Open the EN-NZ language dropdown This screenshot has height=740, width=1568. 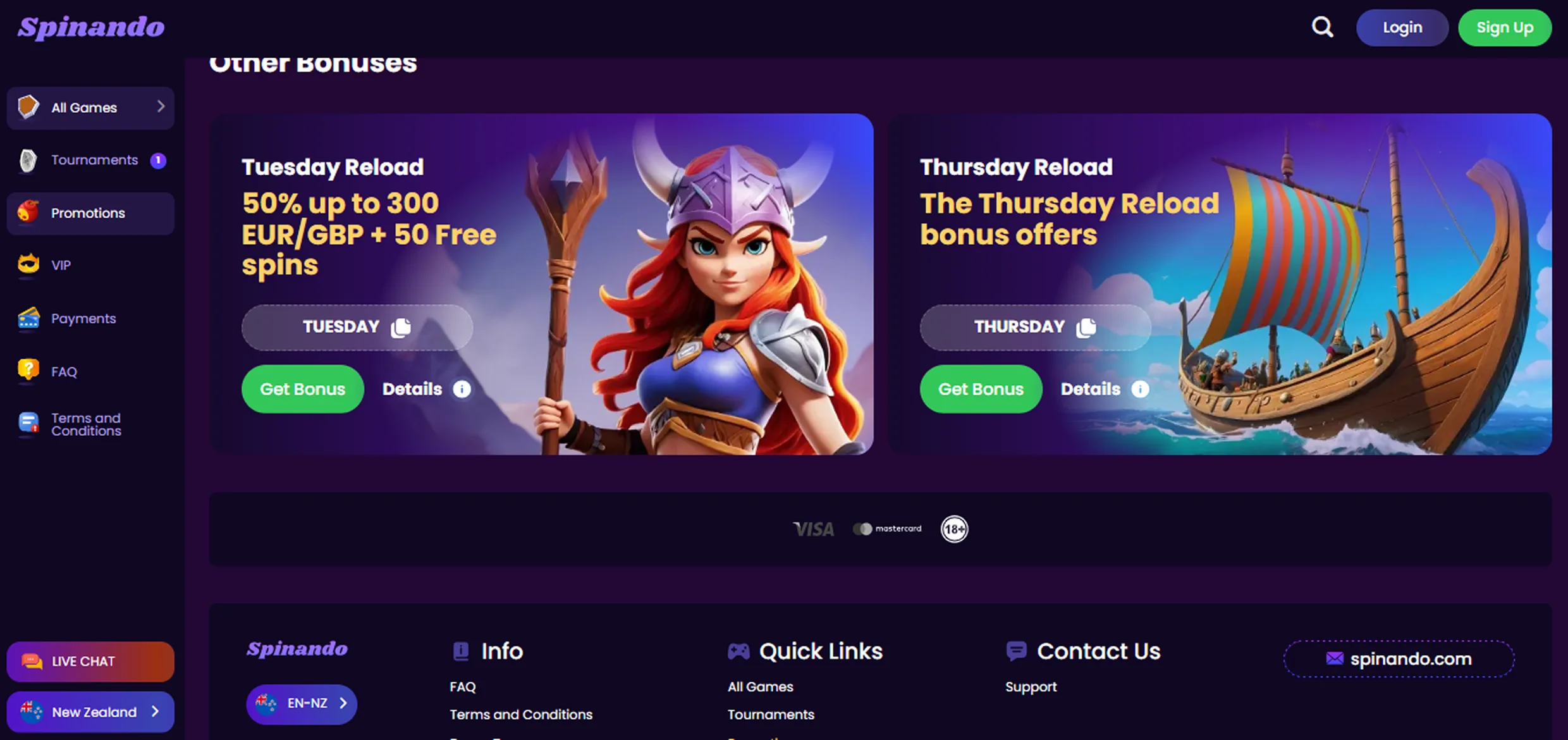(x=302, y=703)
